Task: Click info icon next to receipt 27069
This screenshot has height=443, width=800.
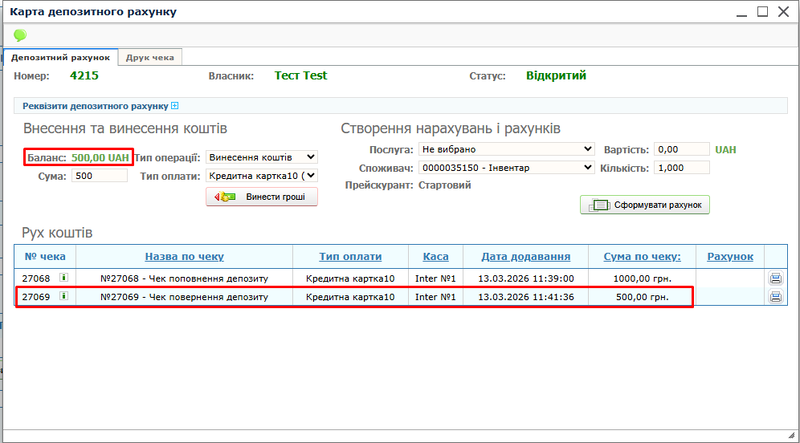Action: pos(64,297)
